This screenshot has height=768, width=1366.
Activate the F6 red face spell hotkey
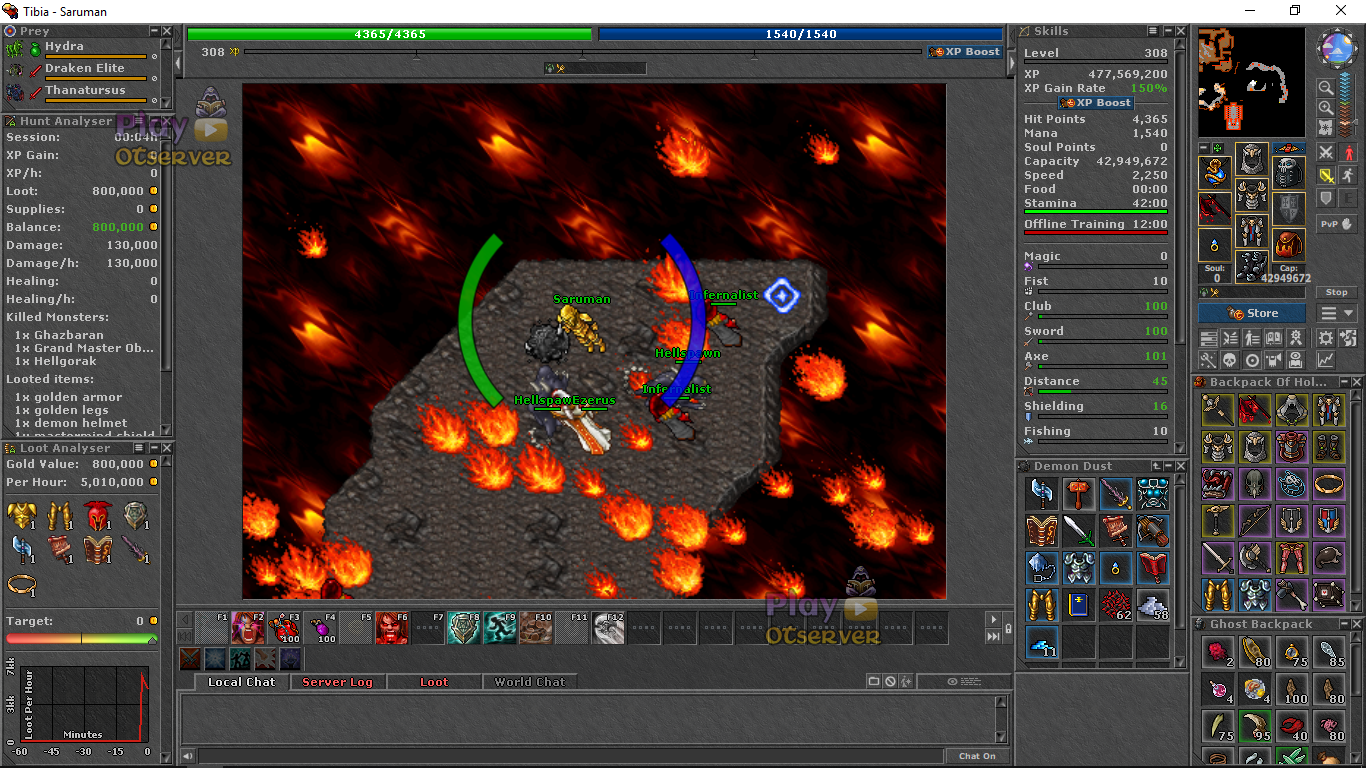393,628
